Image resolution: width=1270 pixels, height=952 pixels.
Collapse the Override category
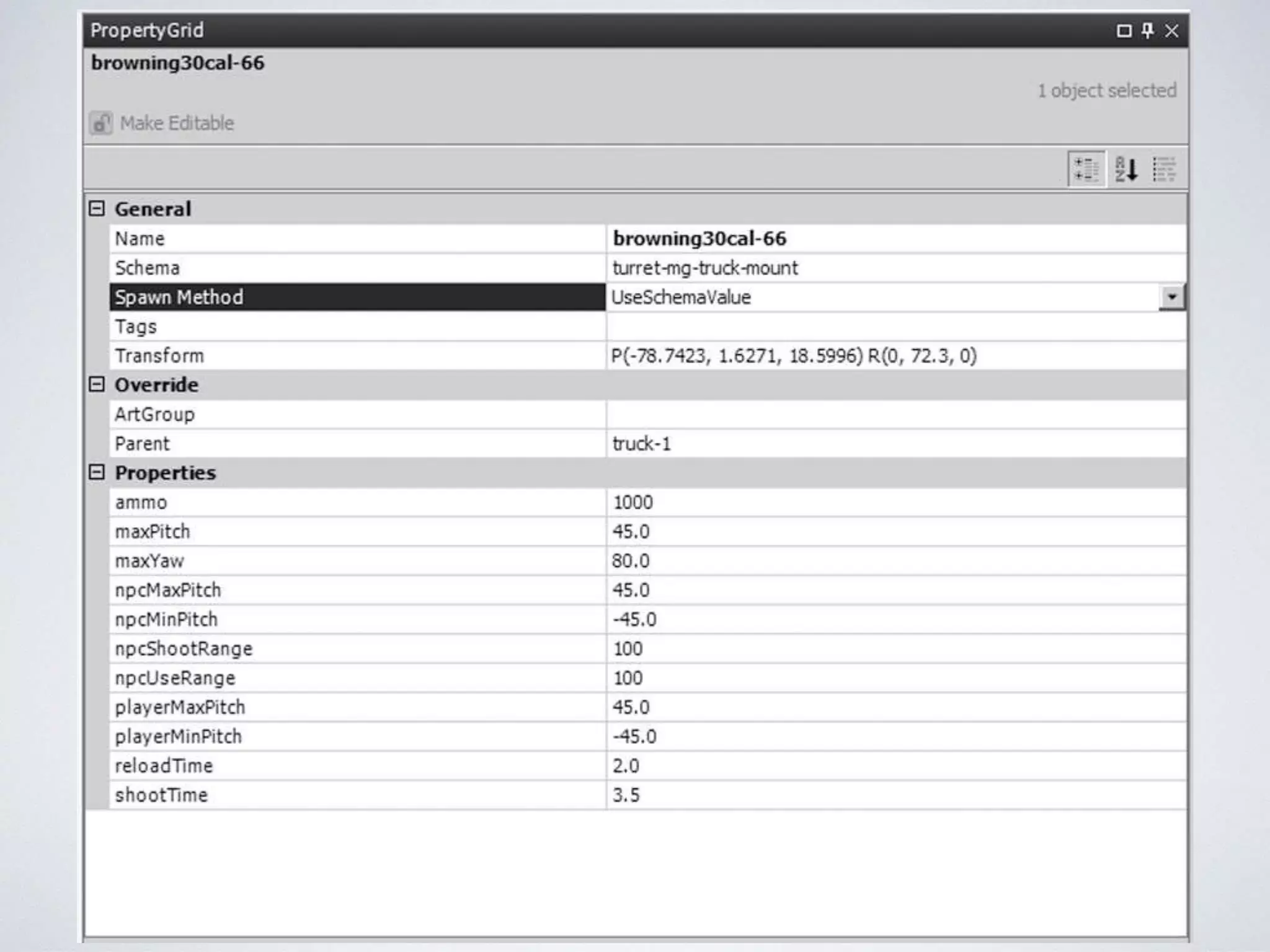tap(97, 384)
